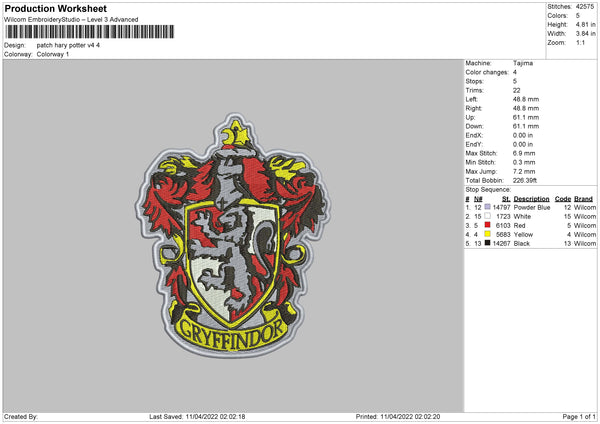The width and height of the screenshot is (600, 424).
Task: Click the Max Stitch value '6.9 mm'
Action: pos(524,153)
